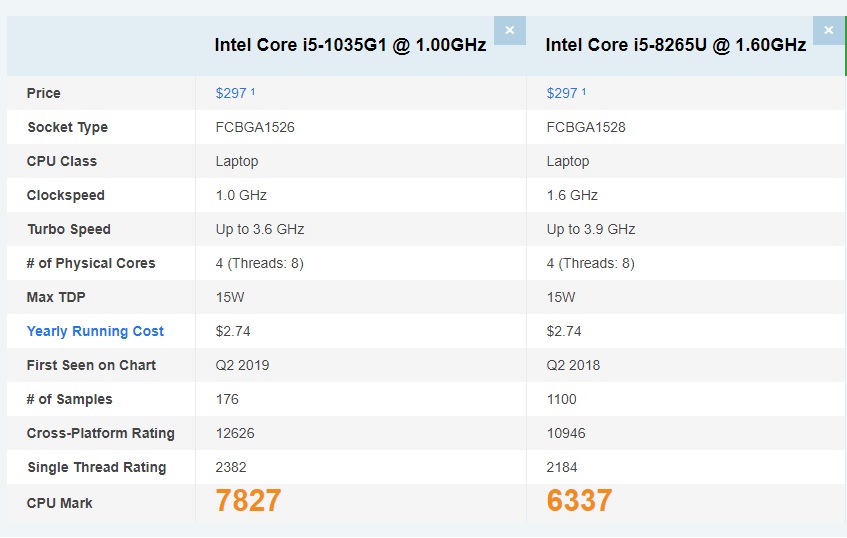
Task: Click the Up to 3.6 GHz value
Action: click(260, 229)
